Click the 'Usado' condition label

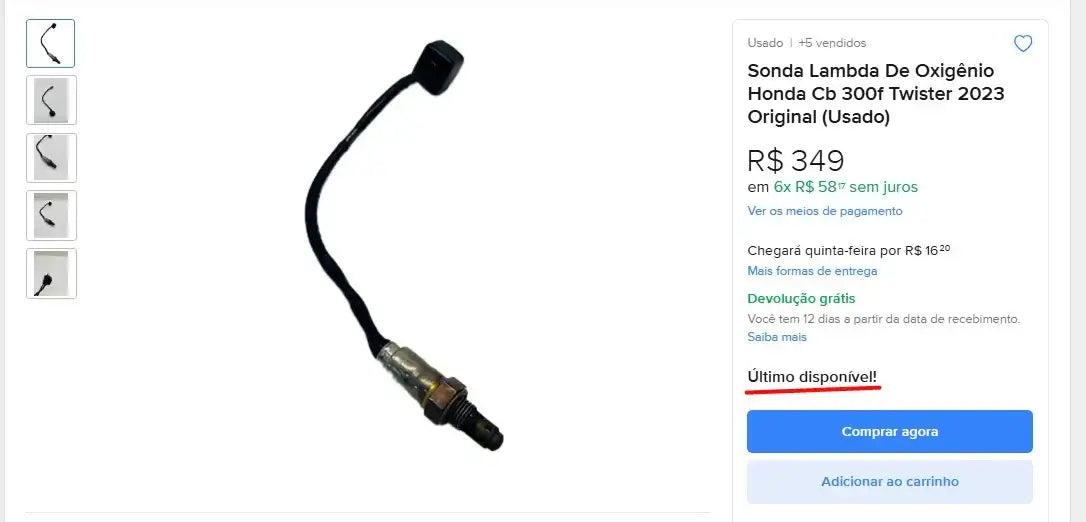765,43
